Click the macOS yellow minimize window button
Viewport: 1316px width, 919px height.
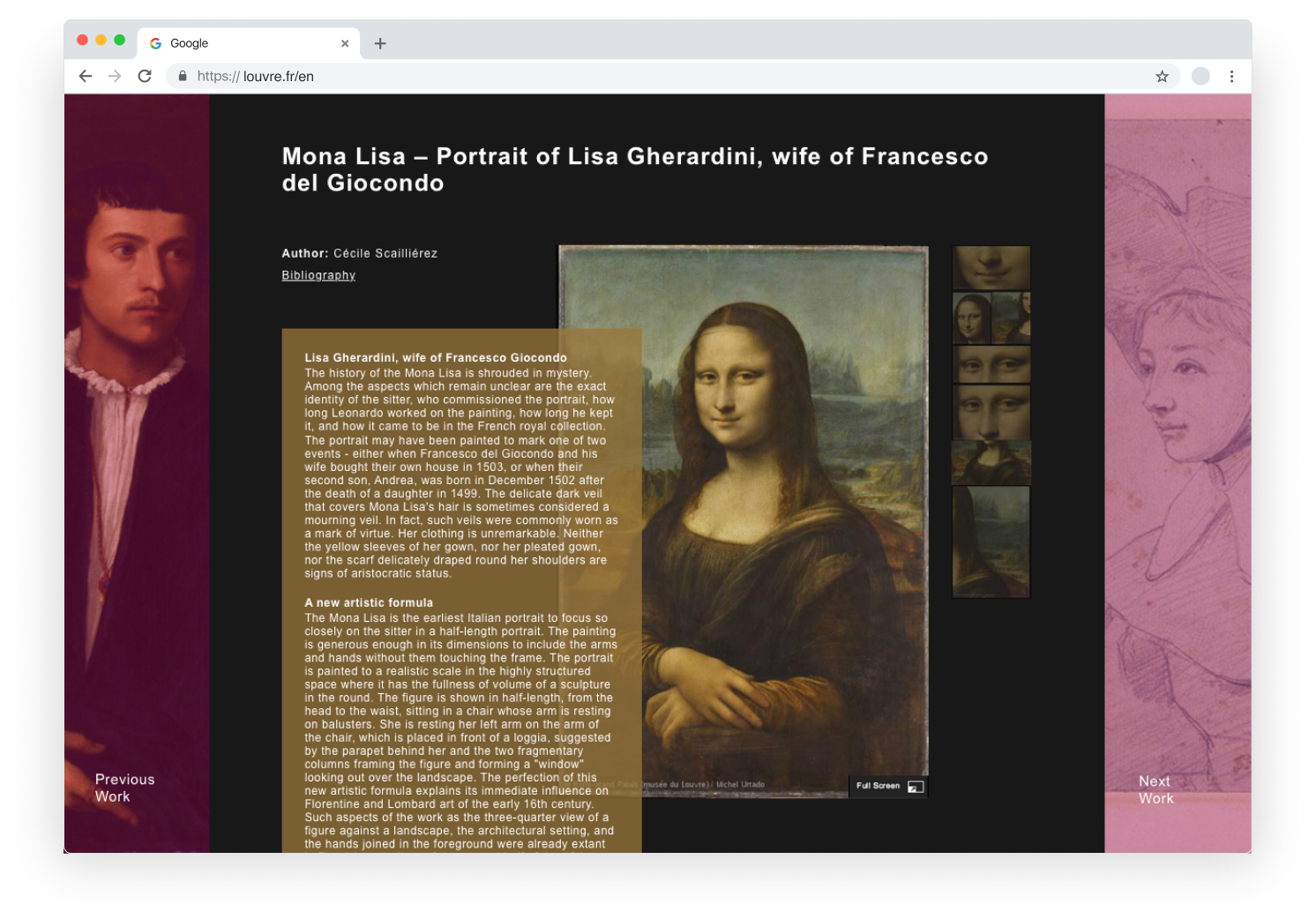[x=101, y=40]
